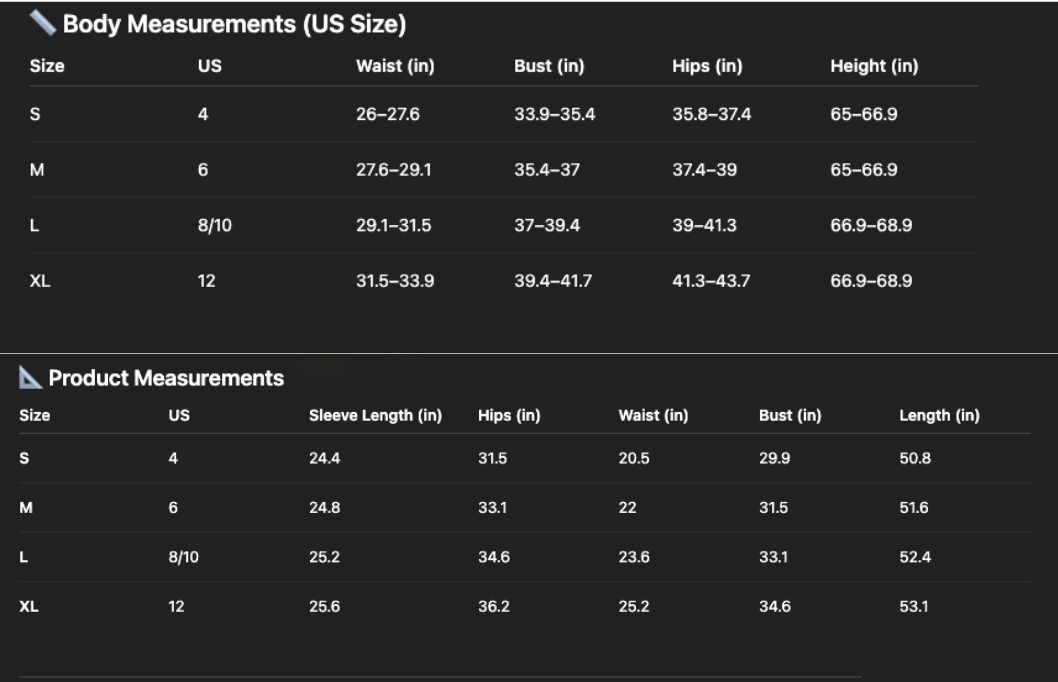This screenshot has width=1058, height=682.
Task: Select the 33.9–35.4 bust value
Action: [554, 114]
